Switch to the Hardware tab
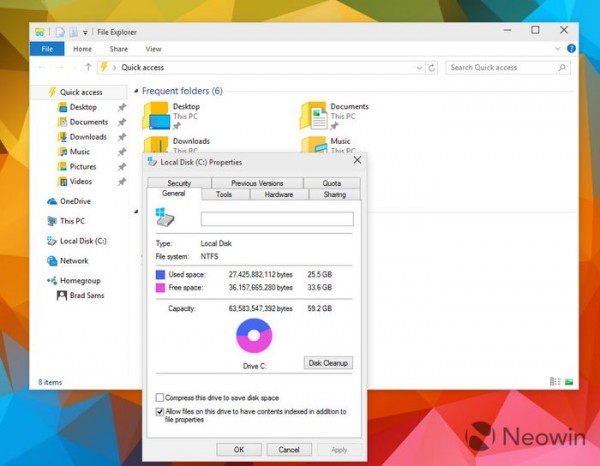The width and height of the screenshot is (600, 466). [x=279, y=194]
